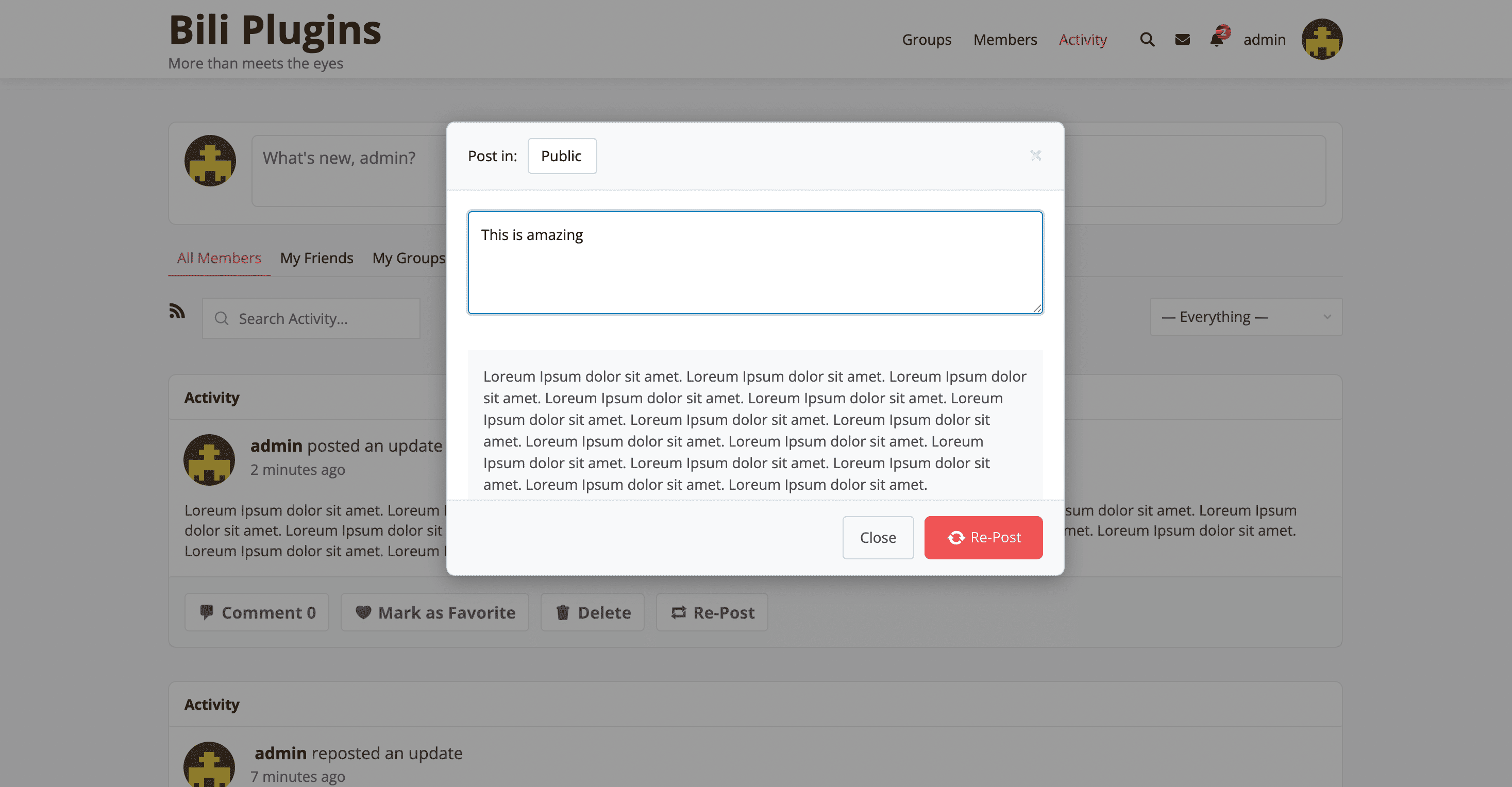Click admin name in posted an update
The width and height of the screenshot is (1512, 787).
(x=276, y=446)
